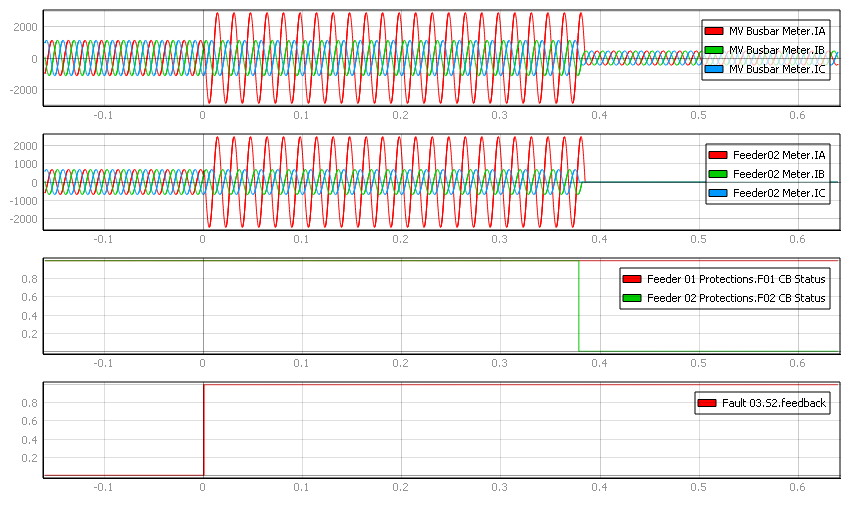Viewport: 850px width, 508px height.
Task: Click the green swatch for MV Busbar Meter.IB
Action: click(714, 50)
